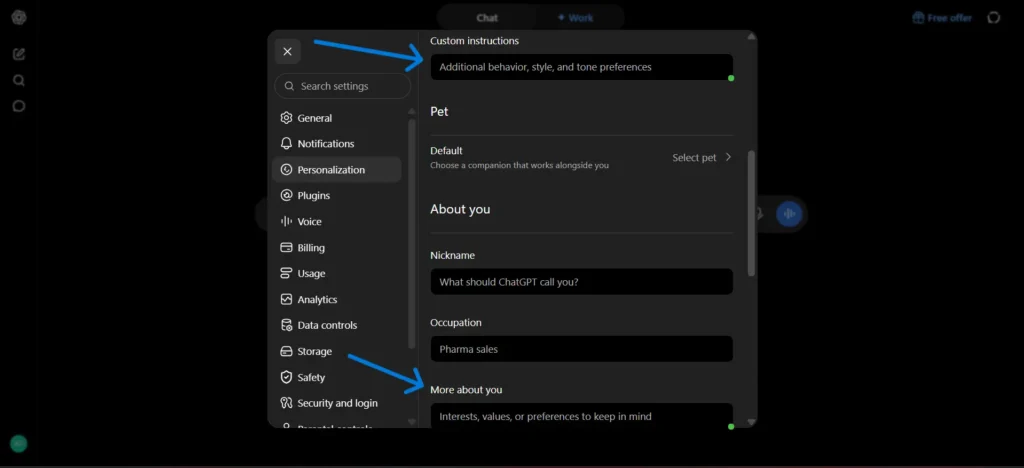Image resolution: width=1024 pixels, height=468 pixels.
Task: Click the Personalization icon in the sidebar
Action: tap(286, 170)
